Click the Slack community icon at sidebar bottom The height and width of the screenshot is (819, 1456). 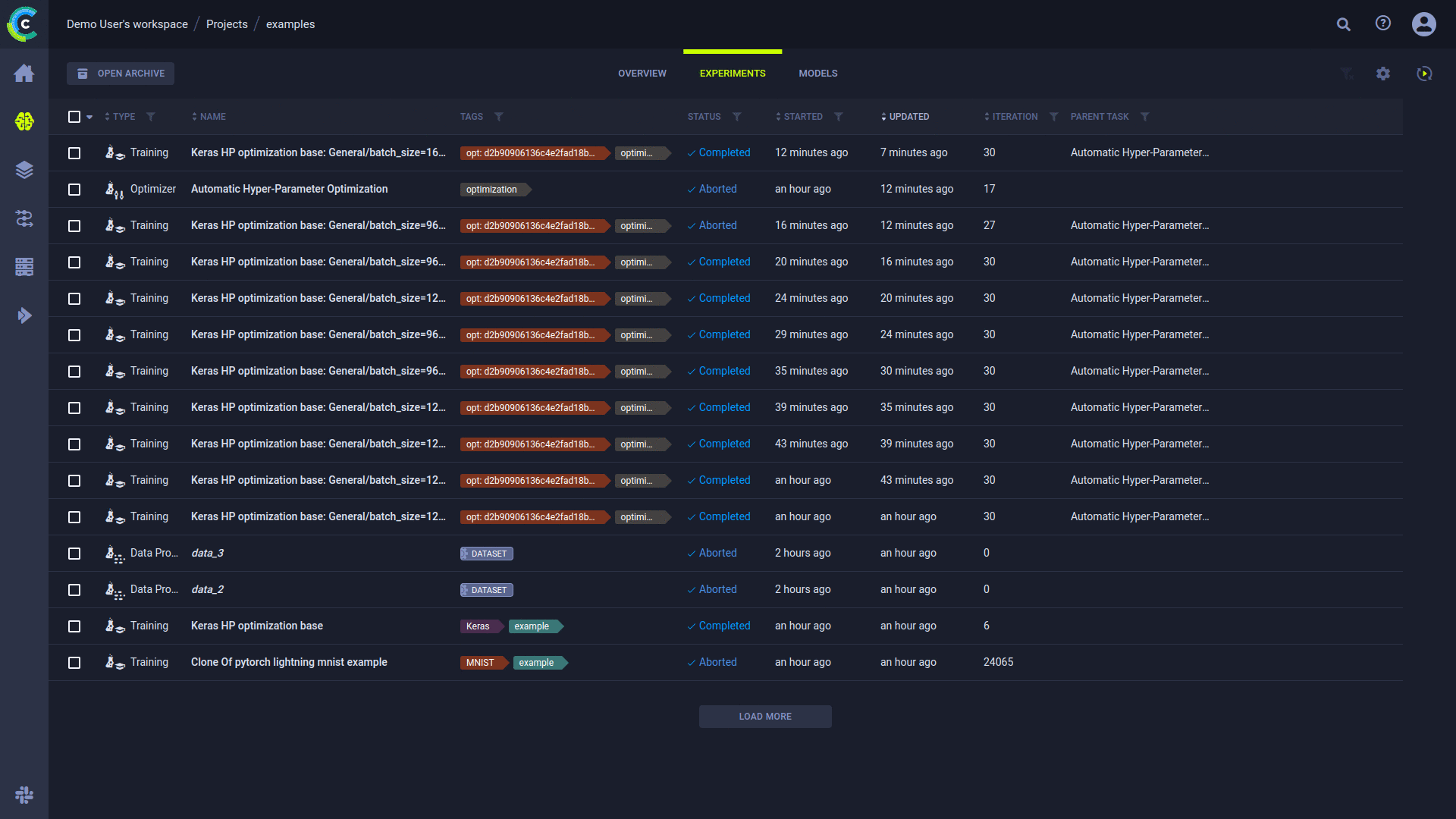[x=24, y=795]
